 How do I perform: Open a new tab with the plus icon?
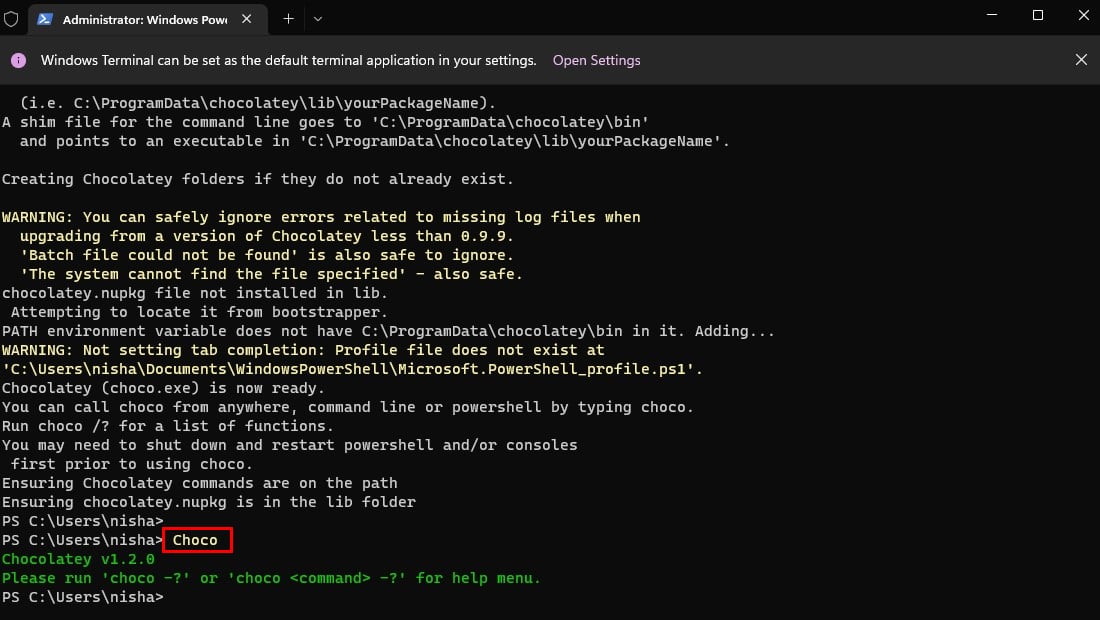(x=288, y=19)
